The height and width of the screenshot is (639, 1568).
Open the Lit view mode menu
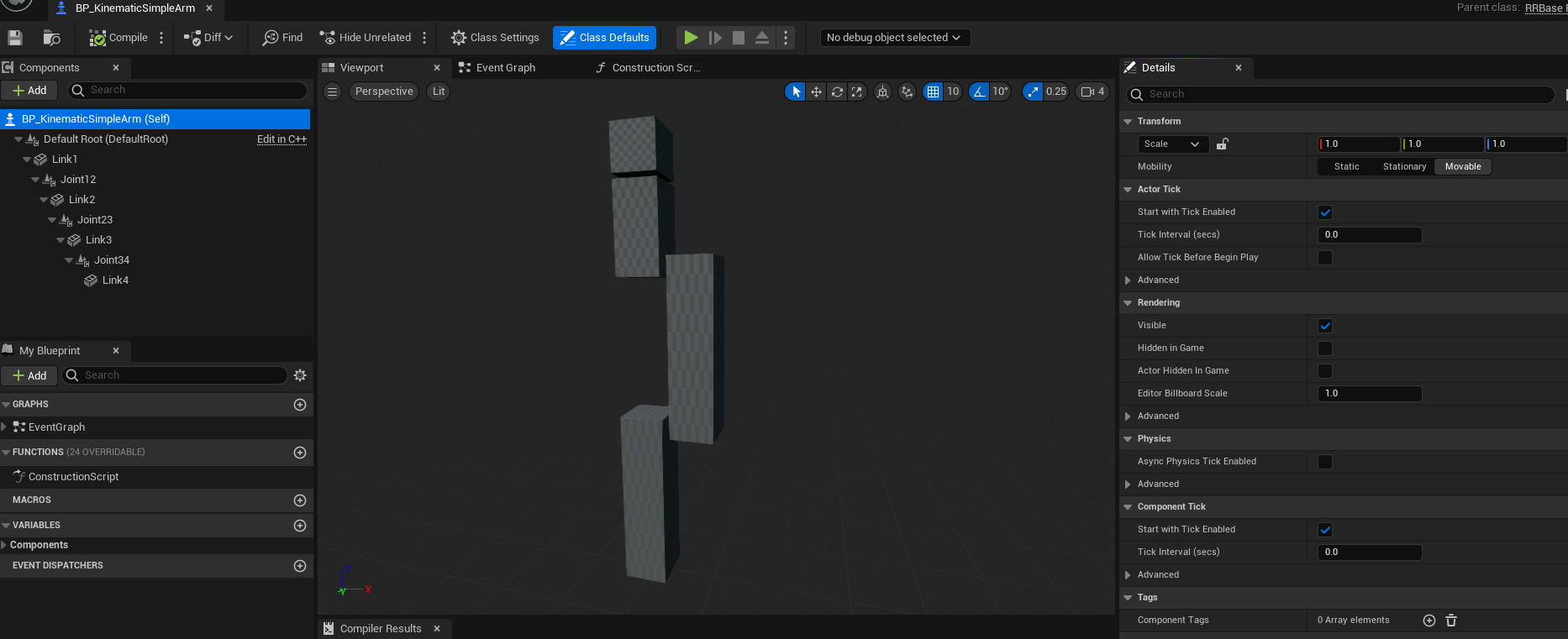point(439,92)
